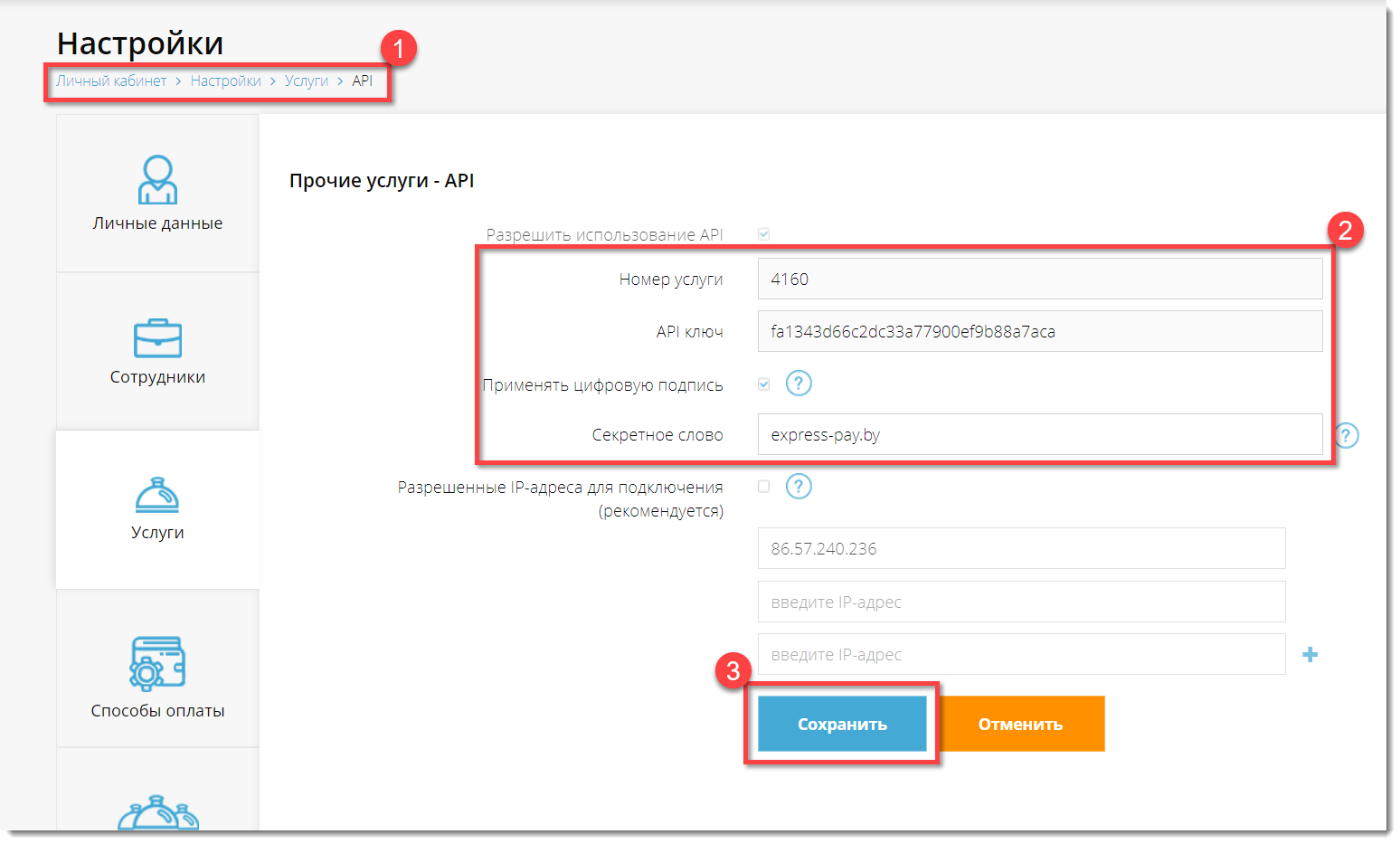
Task: Open the partially visible bells icon at sidebar bottom
Action: click(157, 812)
